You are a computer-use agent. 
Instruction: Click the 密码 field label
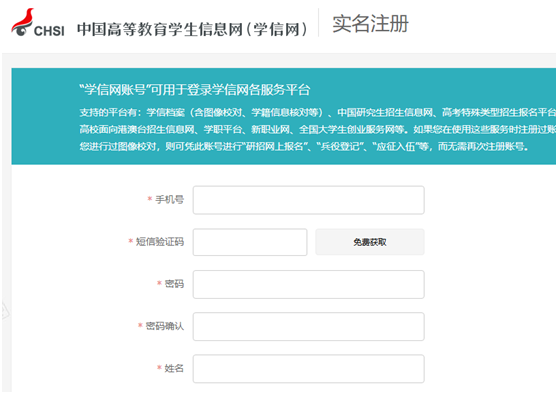(174, 284)
